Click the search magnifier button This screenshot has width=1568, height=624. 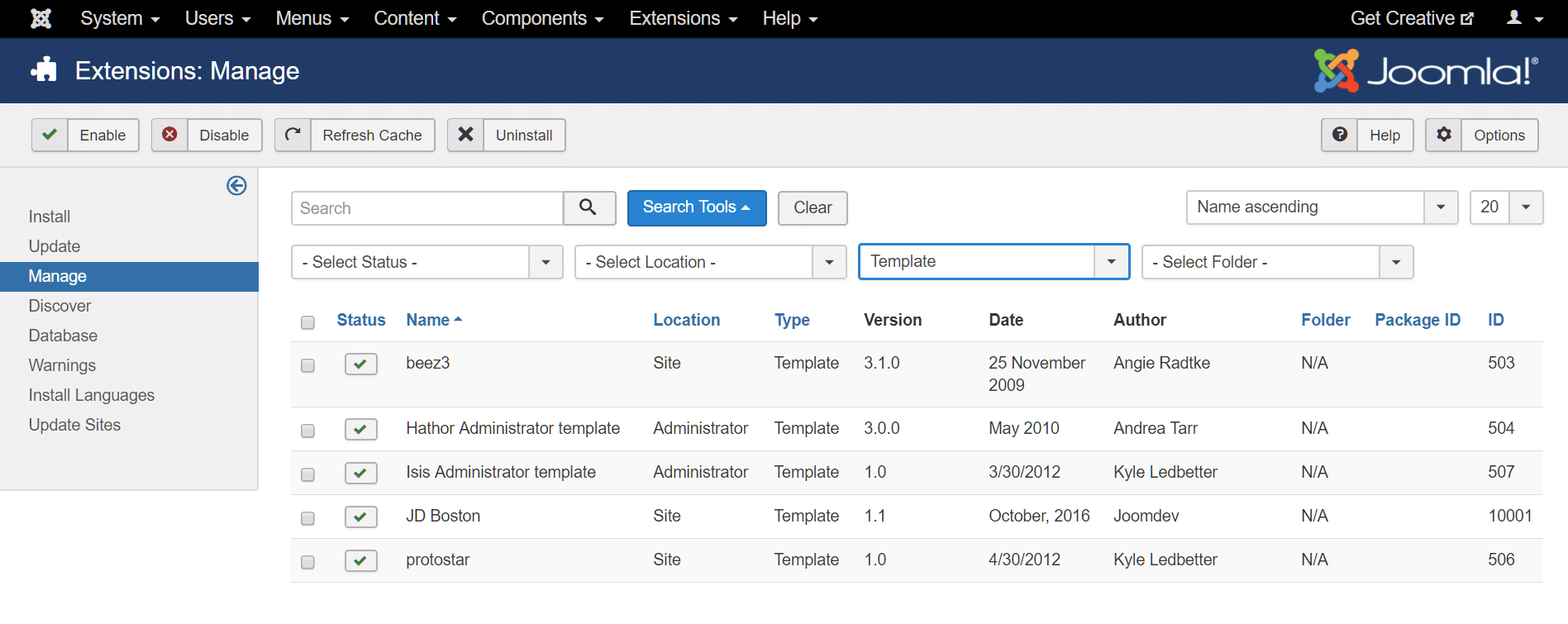589,207
